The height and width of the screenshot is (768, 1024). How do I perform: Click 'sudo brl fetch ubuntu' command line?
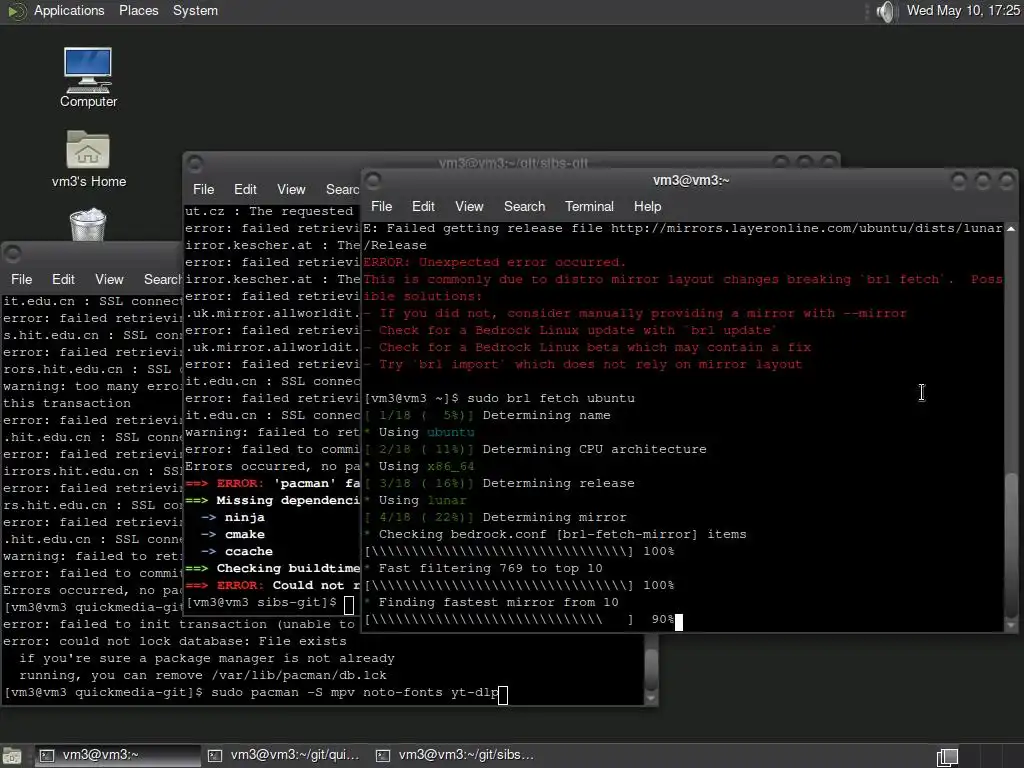(551, 398)
